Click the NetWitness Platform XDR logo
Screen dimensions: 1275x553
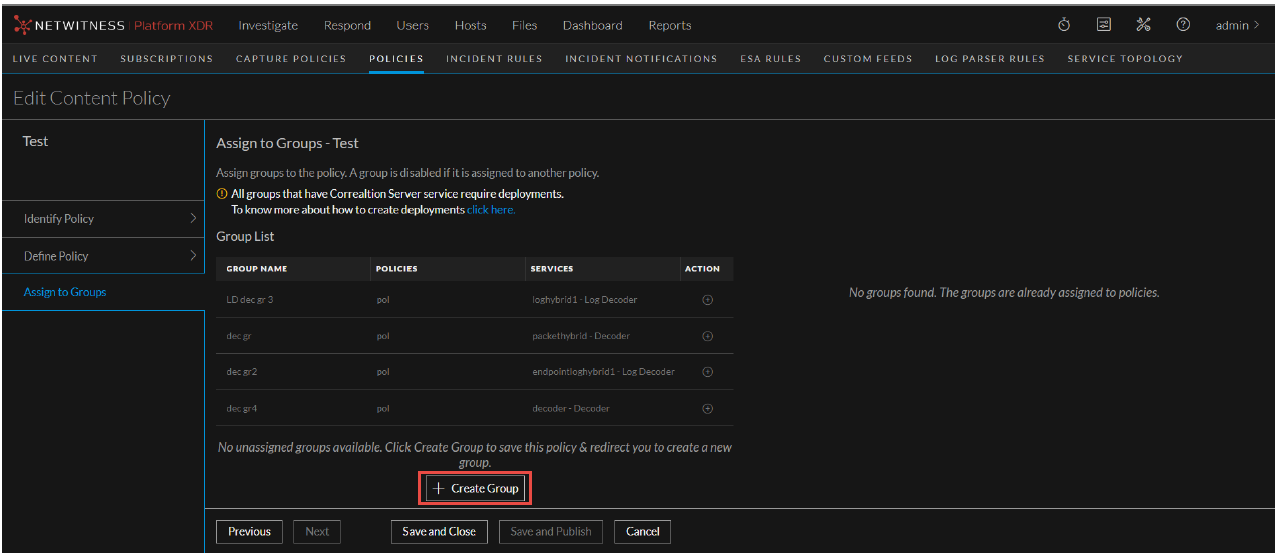(x=113, y=25)
